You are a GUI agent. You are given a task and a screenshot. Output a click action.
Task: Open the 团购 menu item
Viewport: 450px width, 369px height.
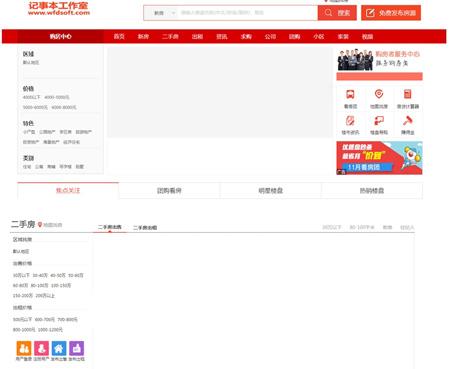pos(295,36)
